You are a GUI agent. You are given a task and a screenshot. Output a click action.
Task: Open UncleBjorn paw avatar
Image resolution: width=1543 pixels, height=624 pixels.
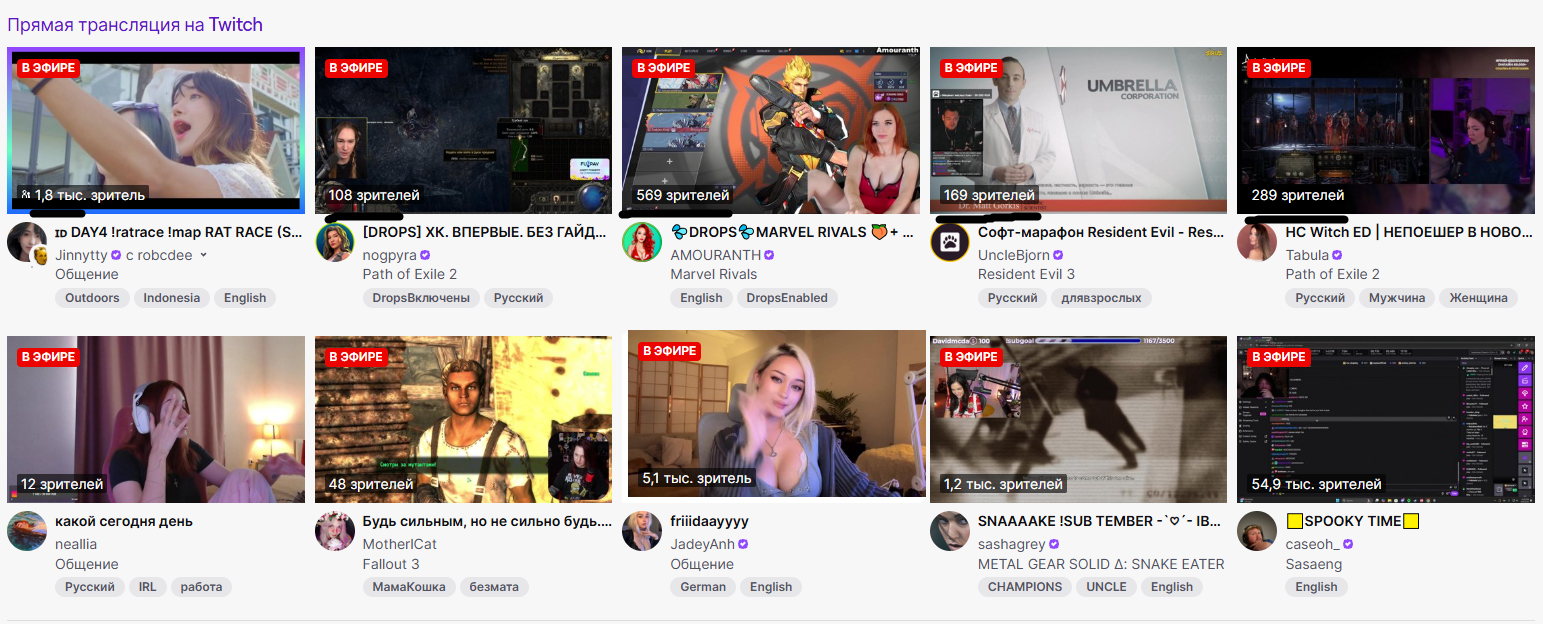click(x=950, y=242)
